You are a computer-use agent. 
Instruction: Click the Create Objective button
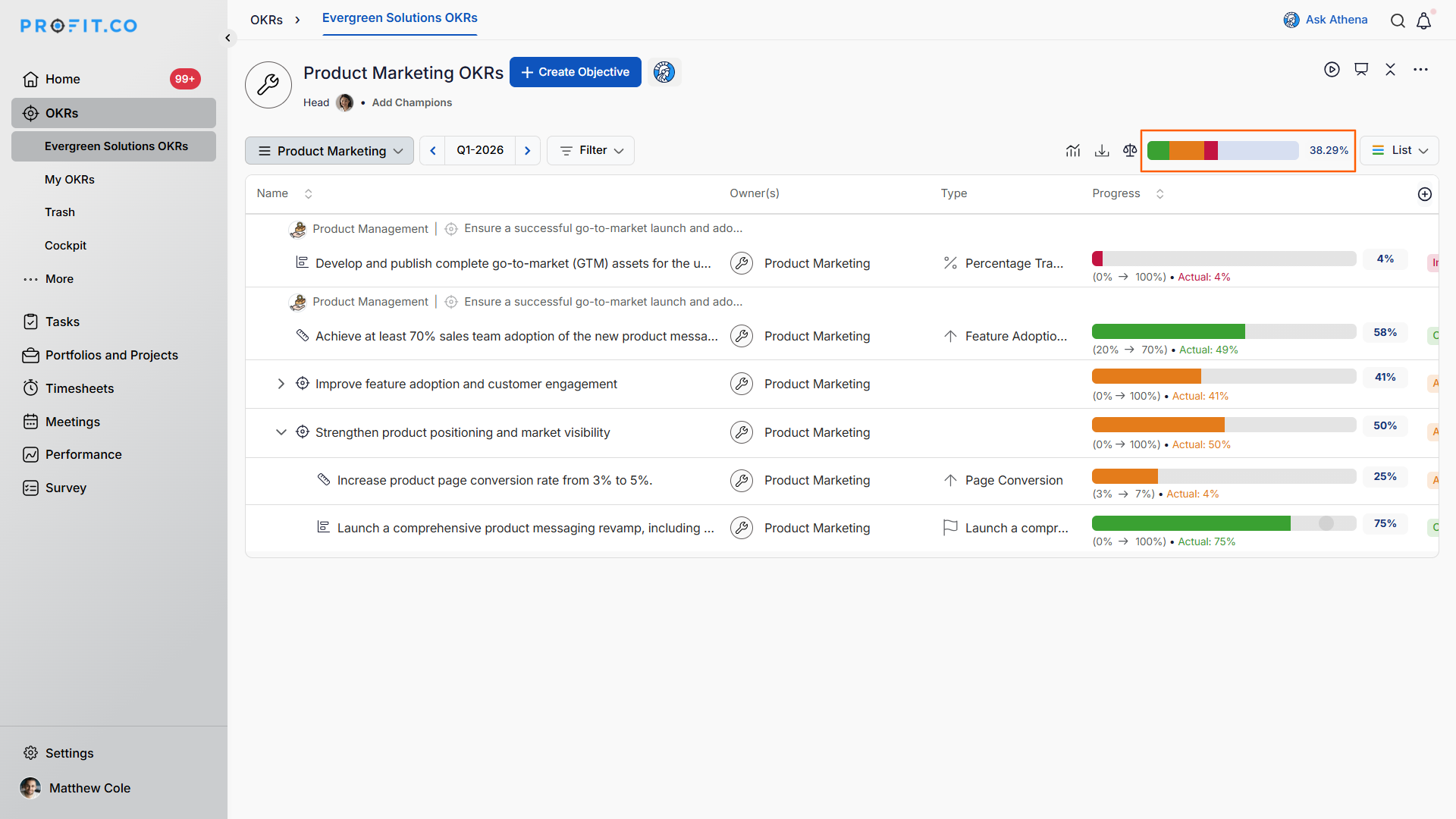coord(576,72)
